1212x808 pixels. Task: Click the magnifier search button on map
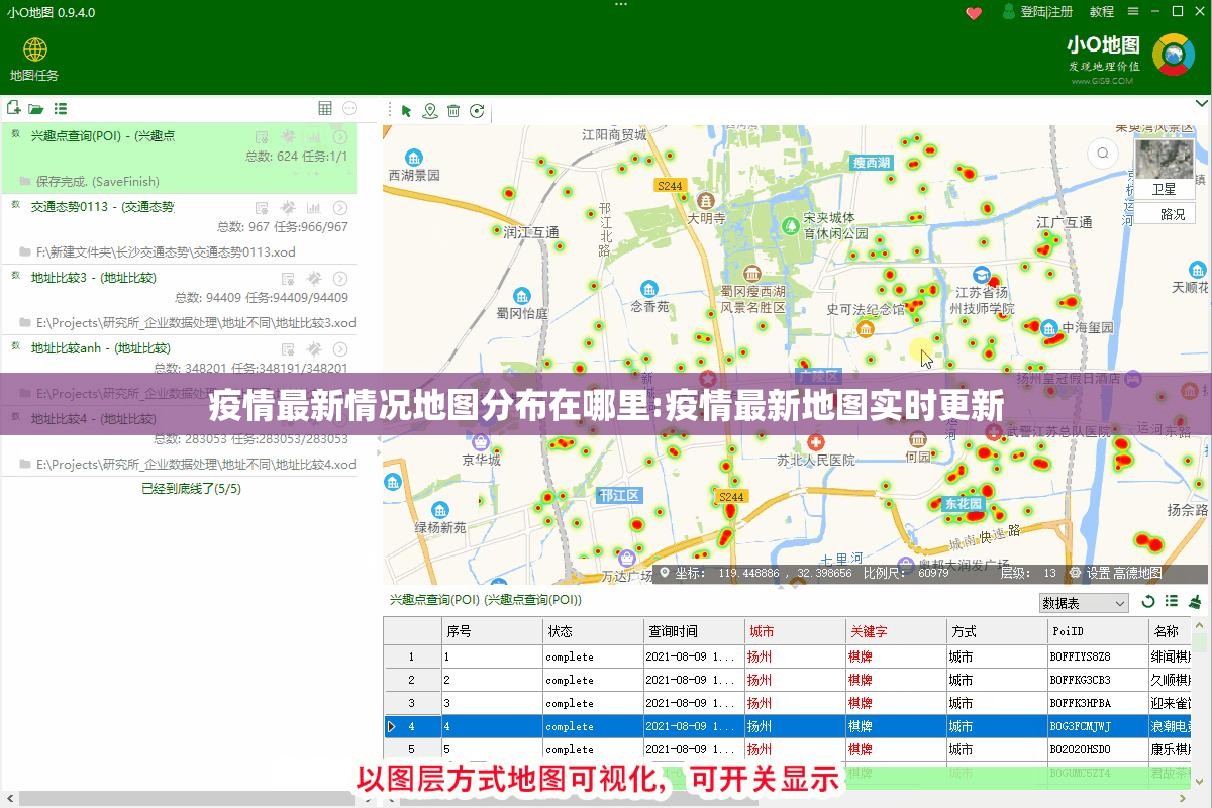click(x=1103, y=153)
